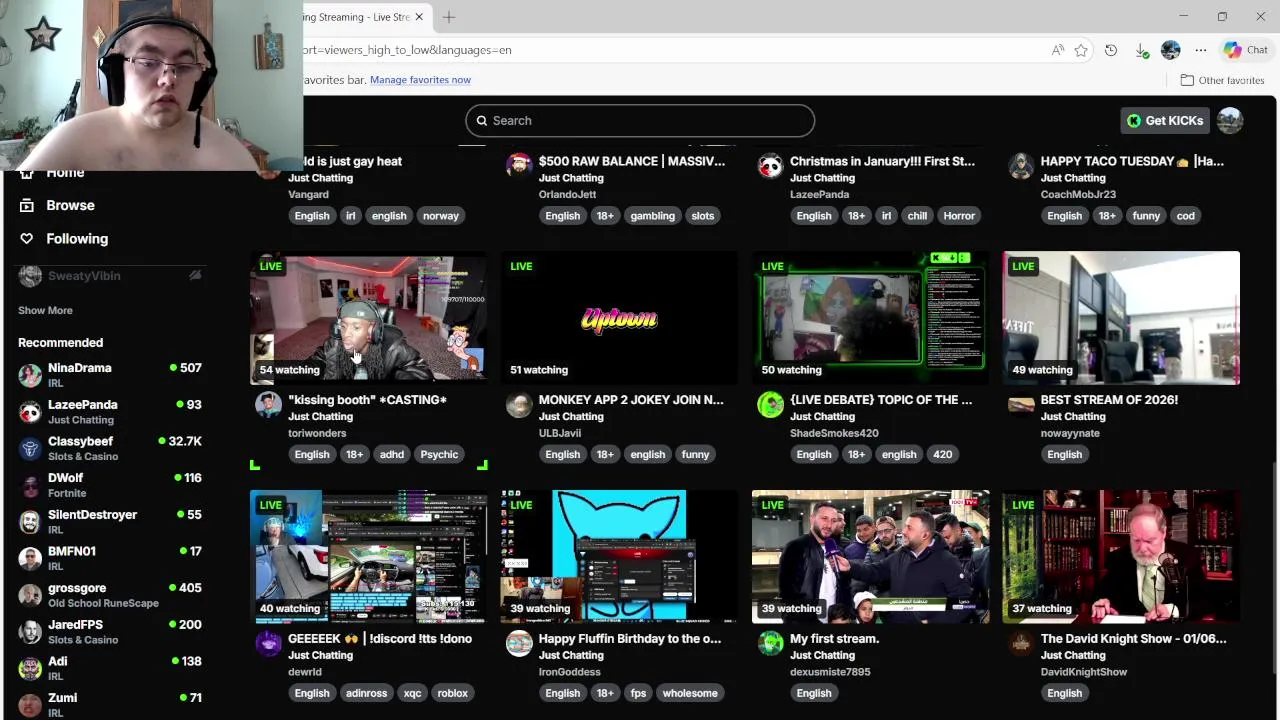Click Just Chatting under My first stream
Screen dimensions: 1280x720
pos(822,655)
